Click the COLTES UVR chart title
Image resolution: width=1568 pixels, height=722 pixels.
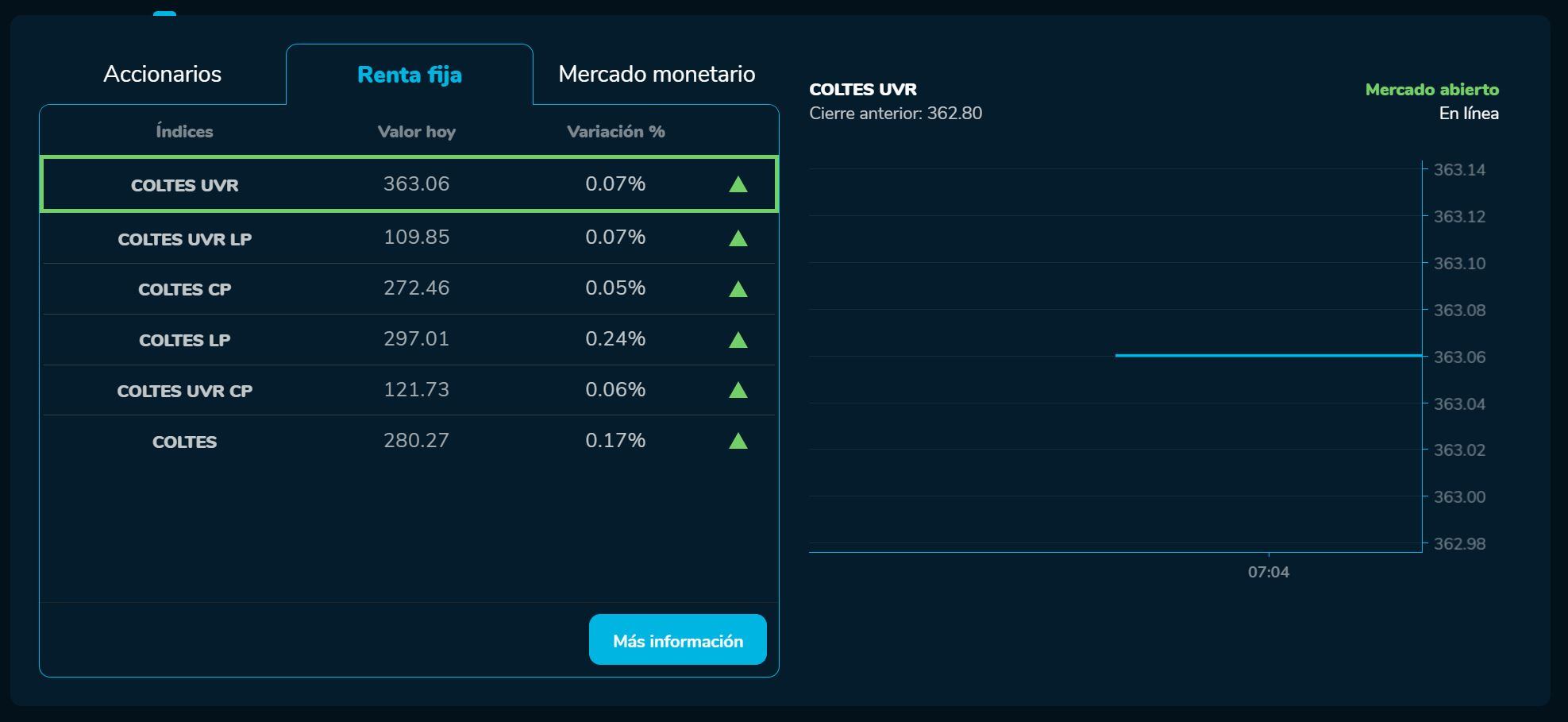click(862, 90)
